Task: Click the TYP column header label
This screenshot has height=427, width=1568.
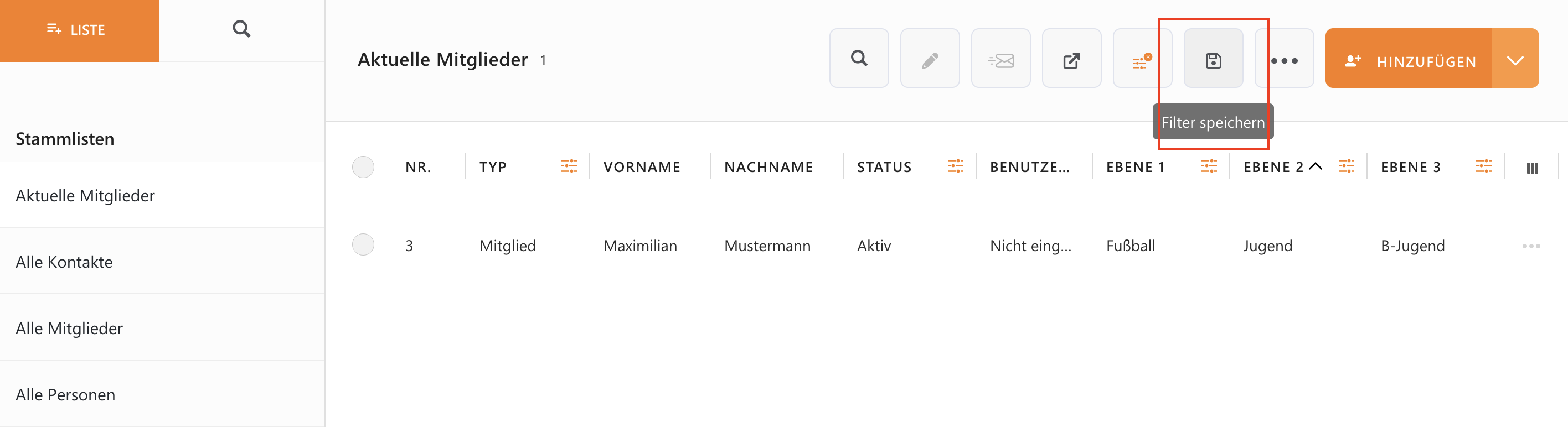Action: pos(492,167)
